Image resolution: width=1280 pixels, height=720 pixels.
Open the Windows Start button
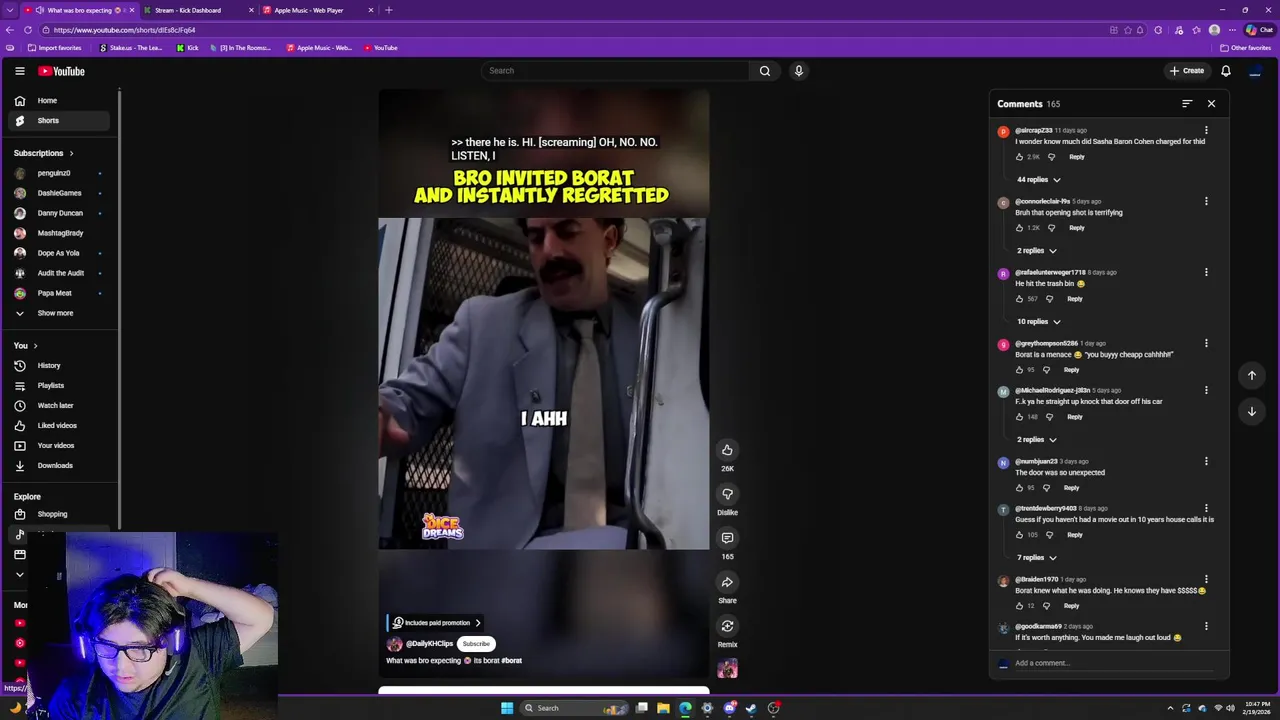pos(507,708)
